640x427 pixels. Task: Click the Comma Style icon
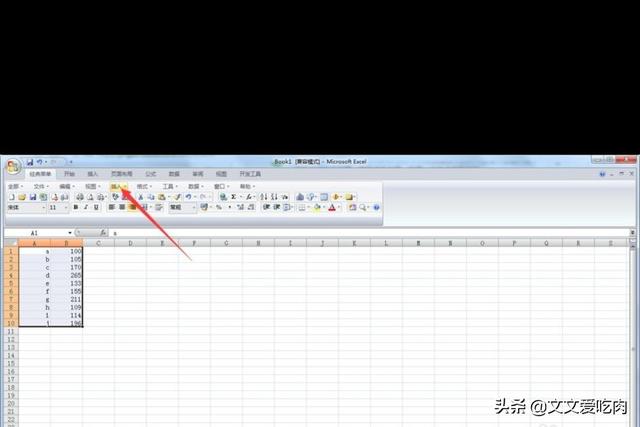pyautogui.click(x=230, y=207)
